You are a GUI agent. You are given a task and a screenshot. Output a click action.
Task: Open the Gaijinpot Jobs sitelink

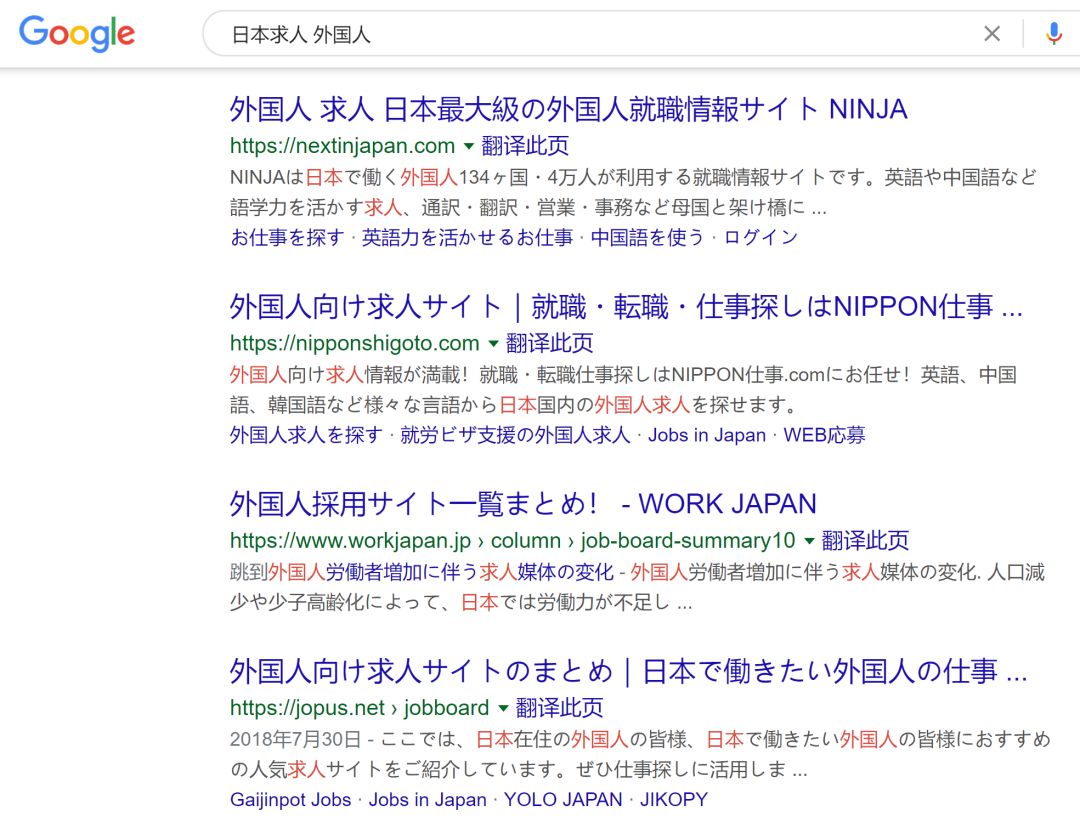pyautogui.click(x=290, y=800)
